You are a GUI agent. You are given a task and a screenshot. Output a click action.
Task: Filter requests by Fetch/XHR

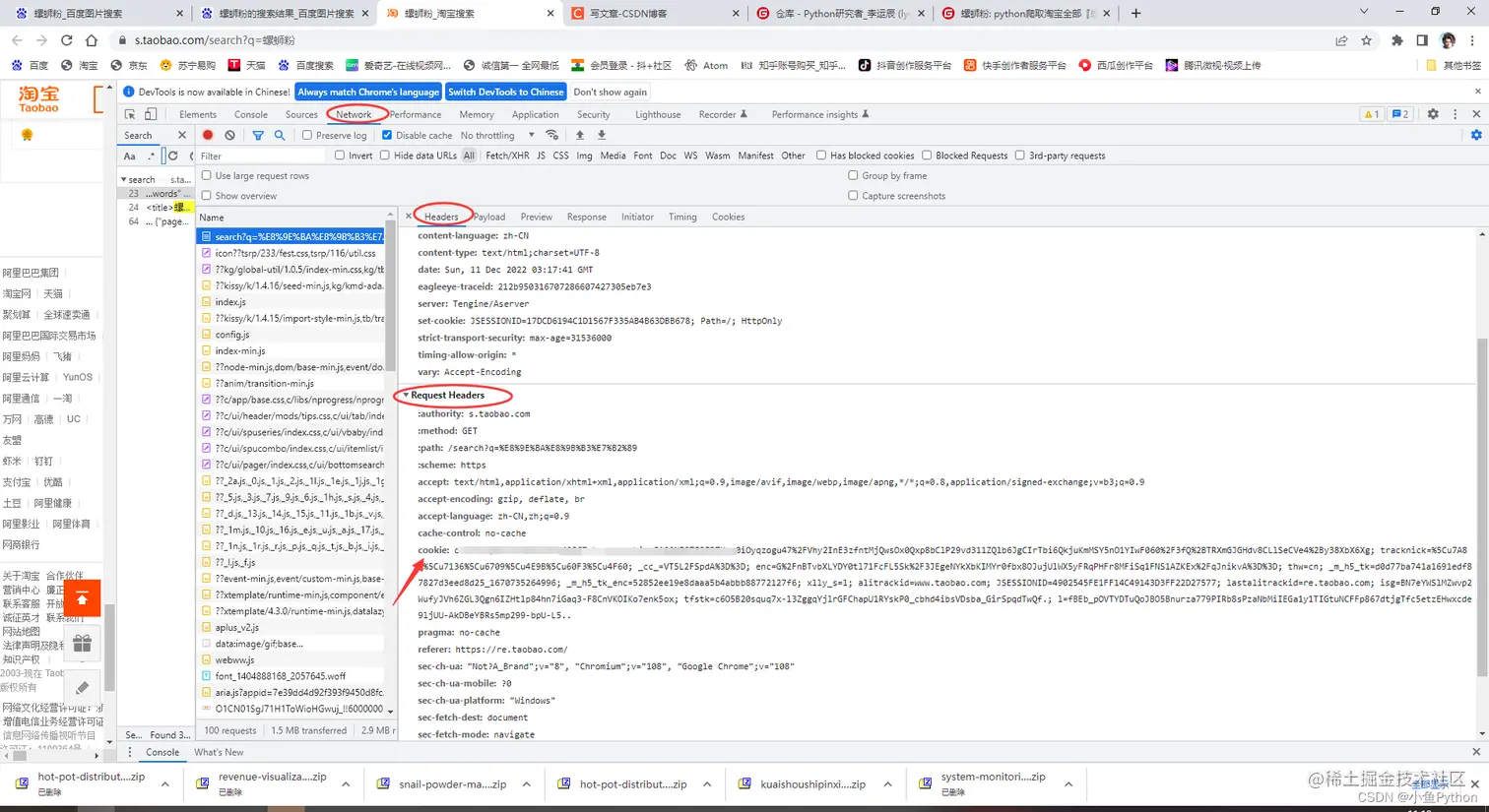click(x=507, y=156)
